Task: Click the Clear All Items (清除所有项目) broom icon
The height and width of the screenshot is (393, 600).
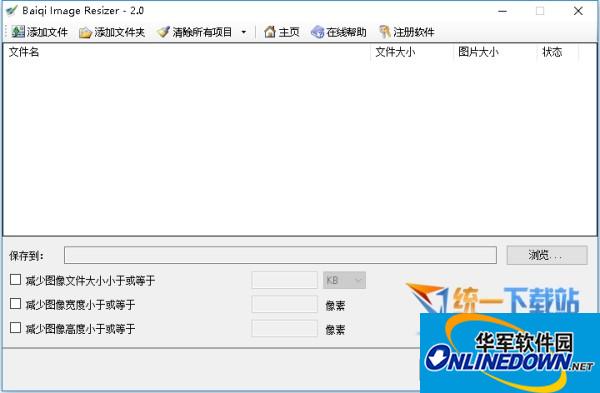Action: (x=163, y=32)
